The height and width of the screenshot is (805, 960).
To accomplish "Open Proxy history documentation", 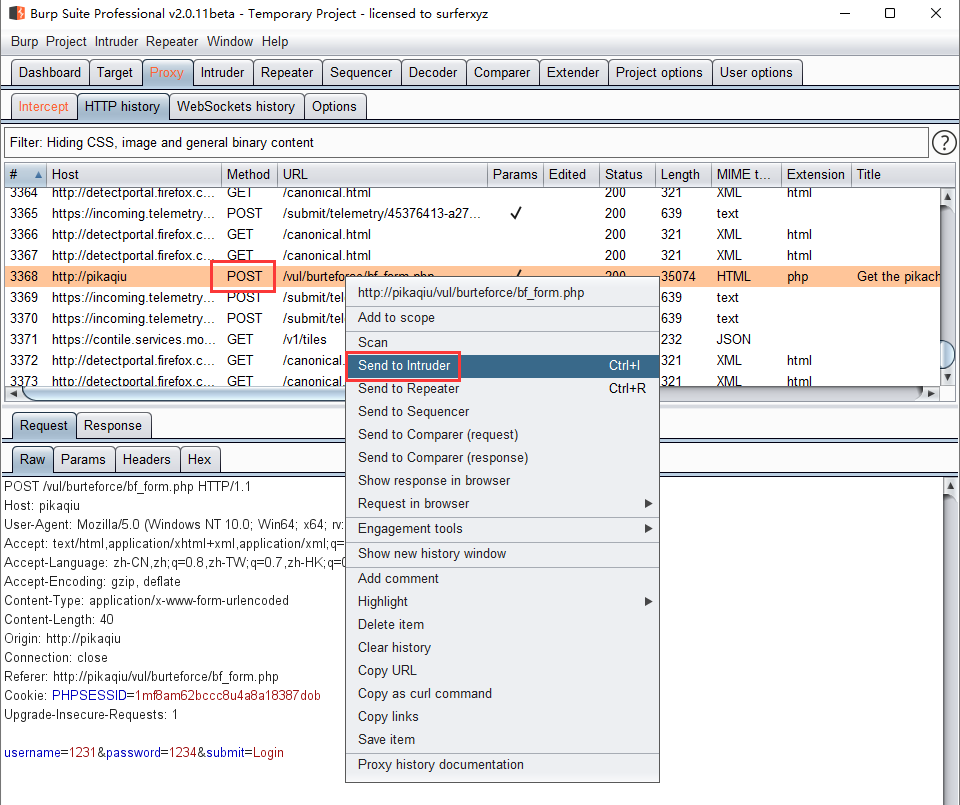I will pos(502,765).
